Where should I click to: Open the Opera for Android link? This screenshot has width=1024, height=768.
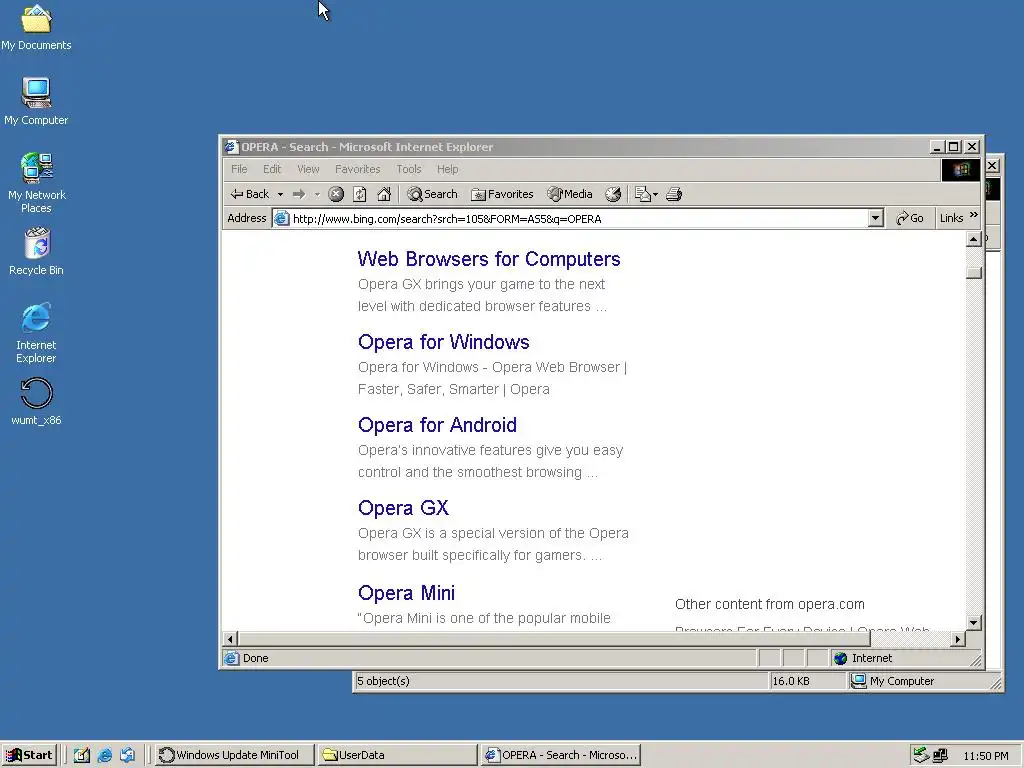point(437,425)
